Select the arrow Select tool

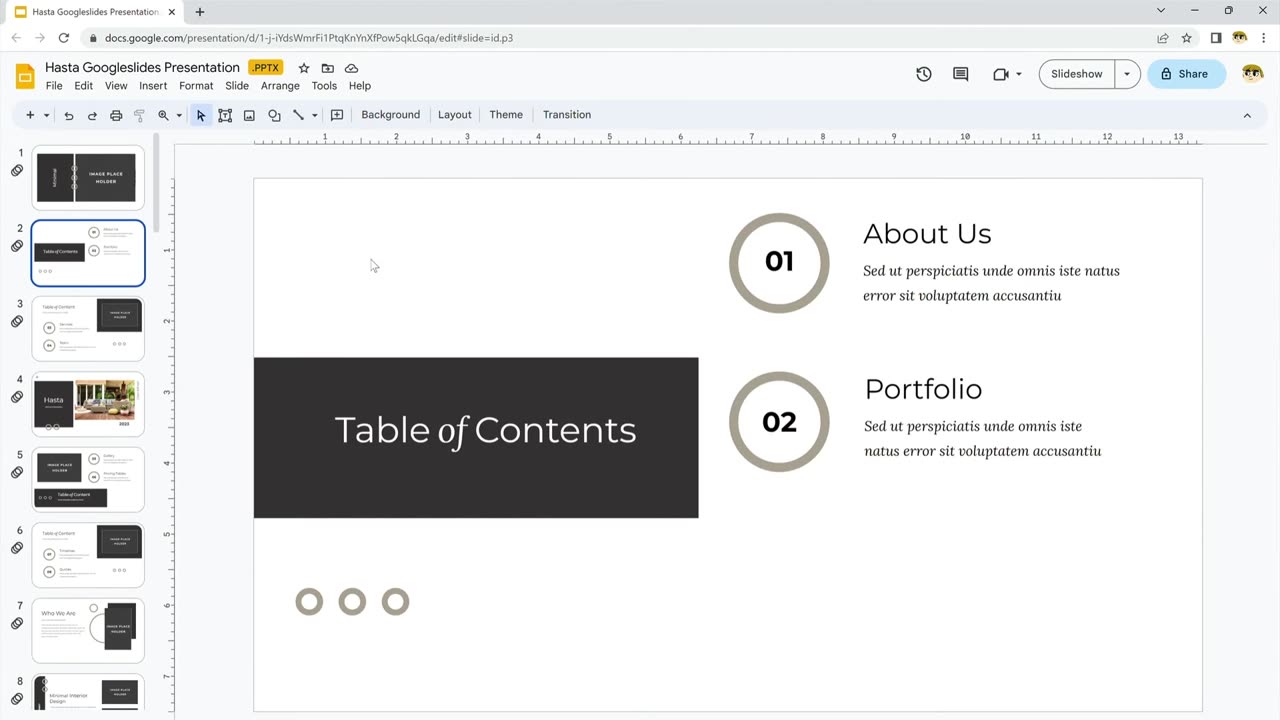tap(201, 115)
